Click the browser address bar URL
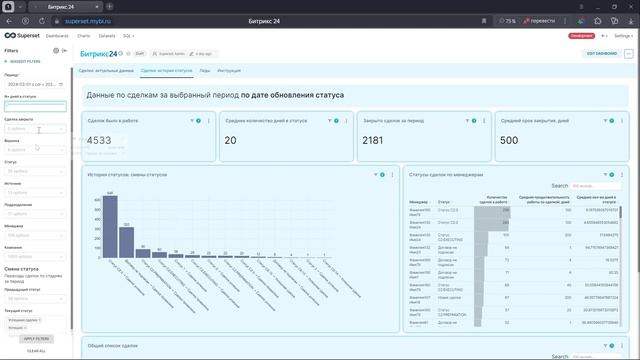640x360 pixels. coord(88,21)
